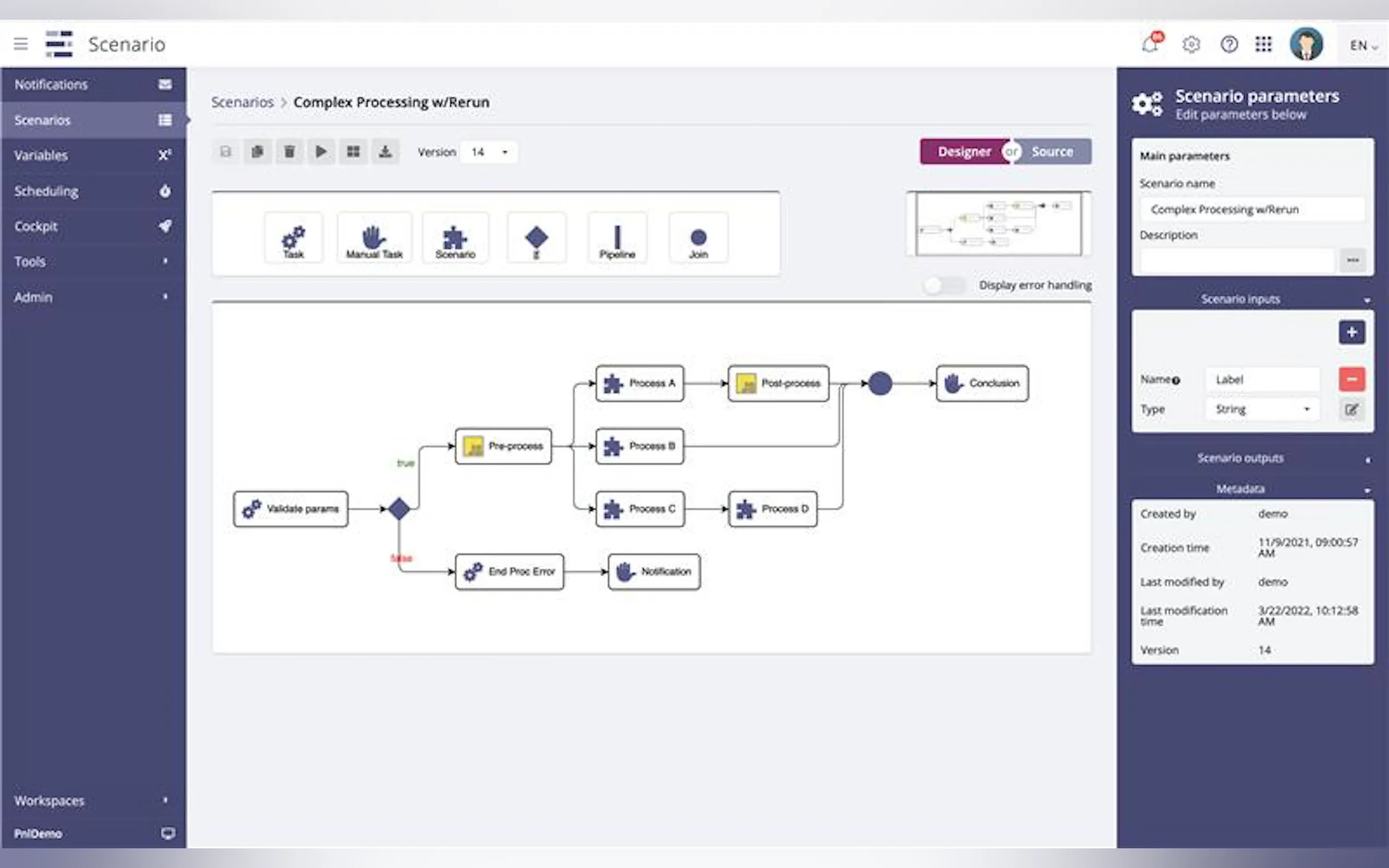Select the Pipeline palette element

[x=617, y=238]
